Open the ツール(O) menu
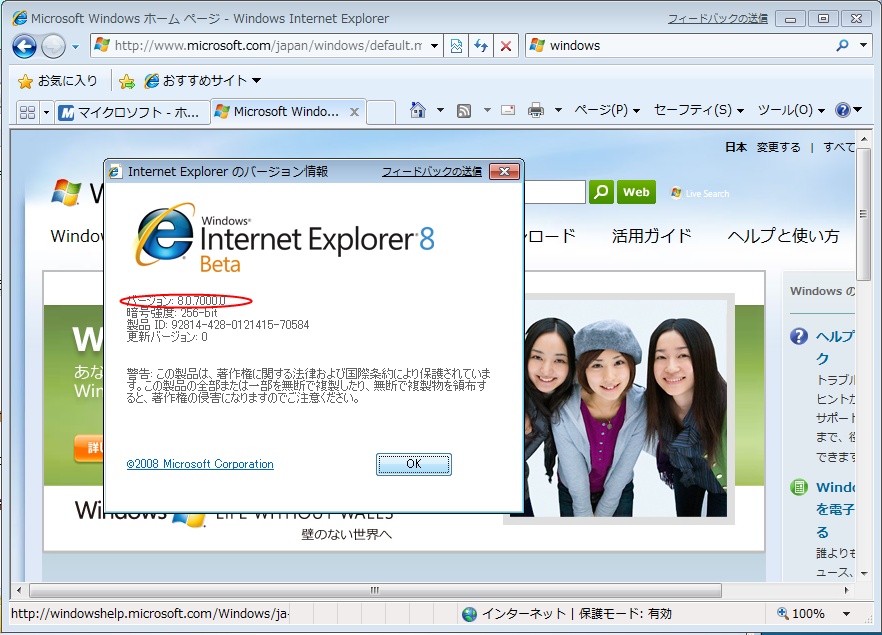Viewport: 882px width, 635px height. [791, 110]
